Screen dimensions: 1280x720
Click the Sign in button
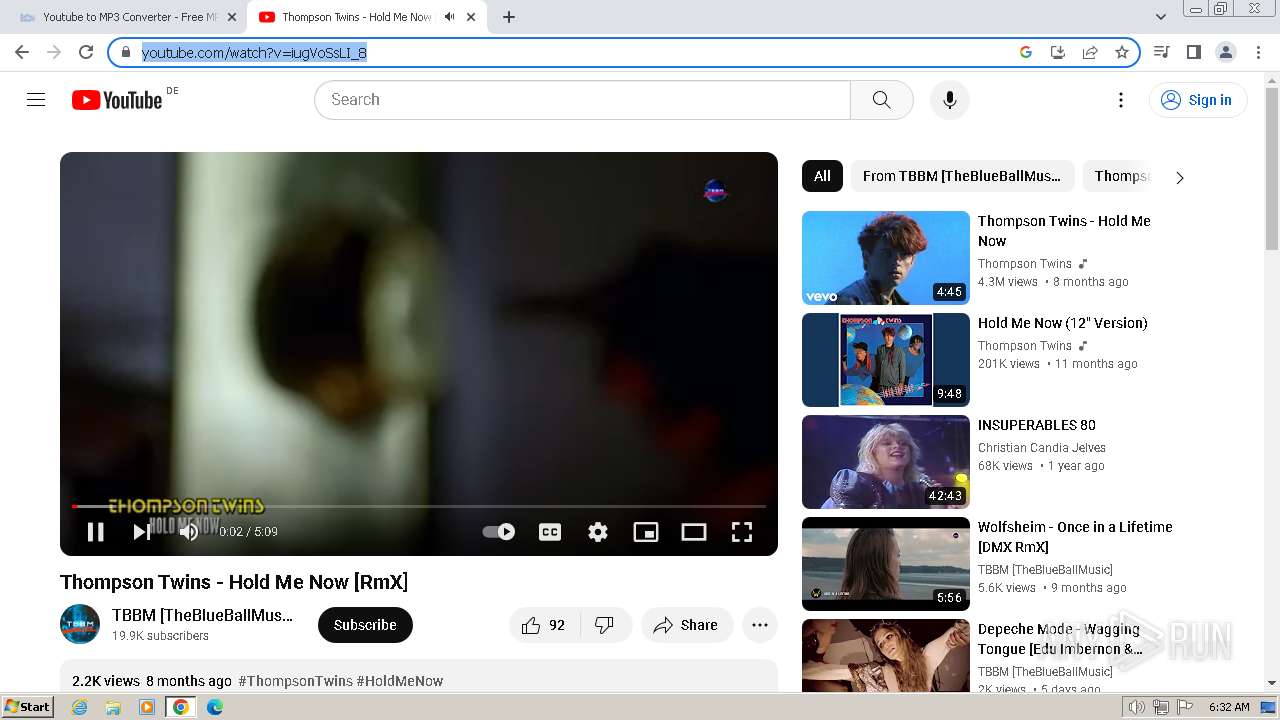click(1198, 100)
